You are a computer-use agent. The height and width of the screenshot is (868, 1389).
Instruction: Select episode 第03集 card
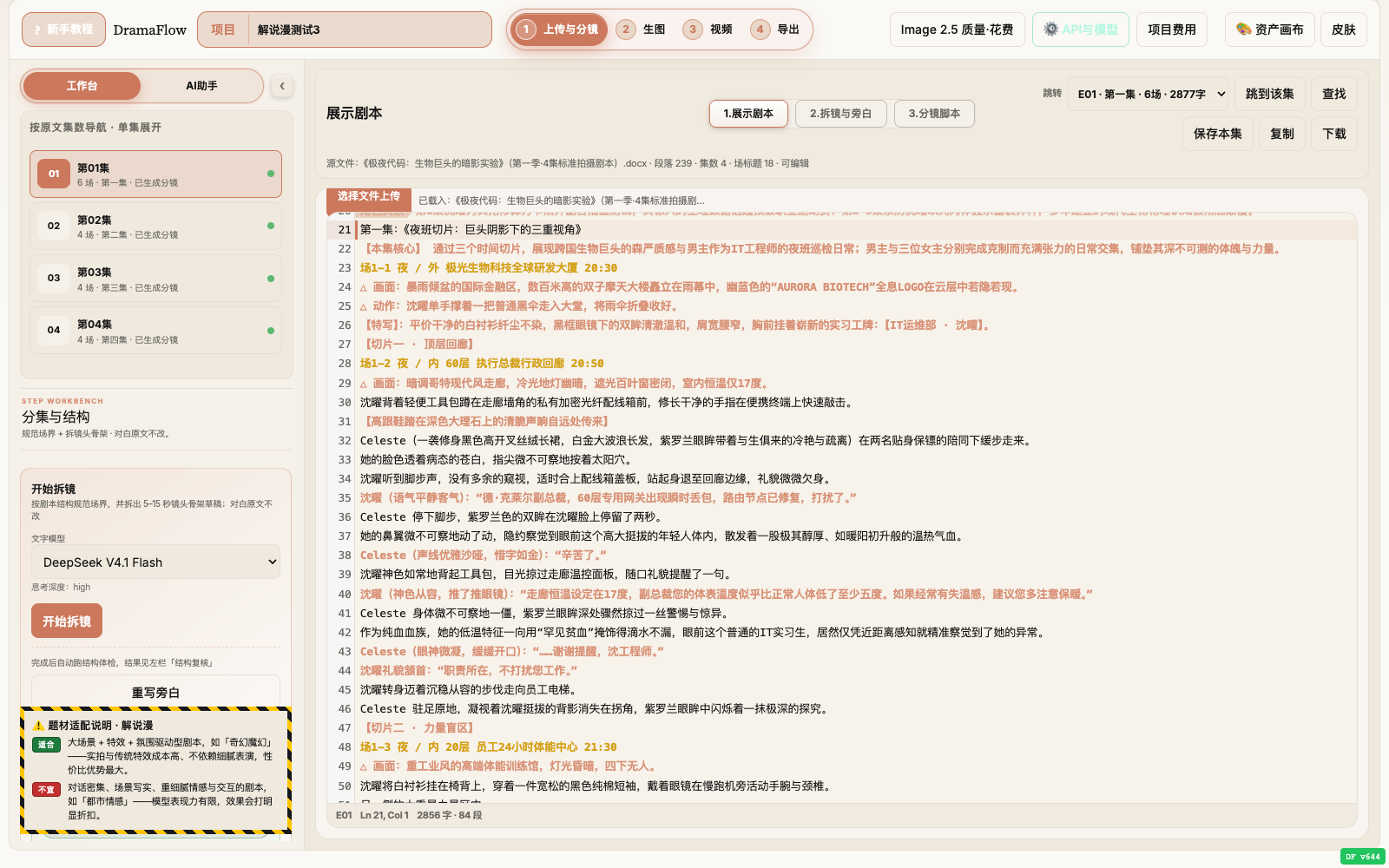(155, 279)
